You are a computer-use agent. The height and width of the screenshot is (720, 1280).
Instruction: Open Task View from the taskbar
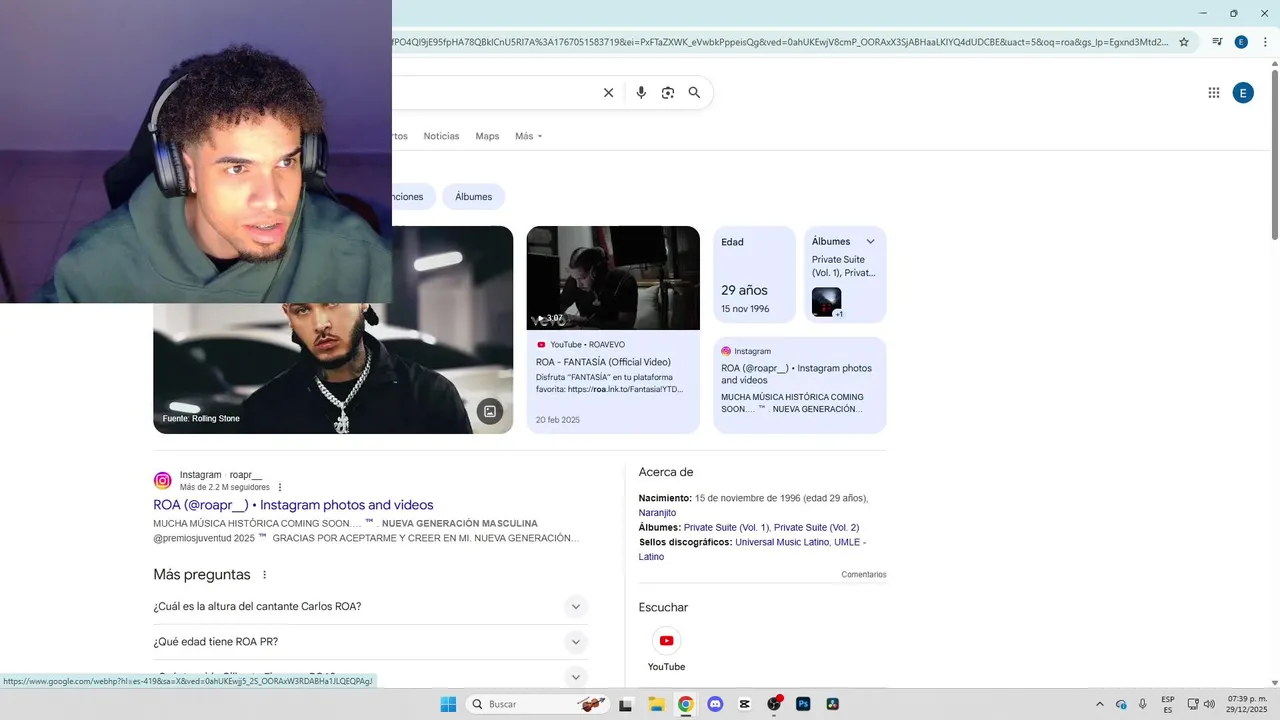click(x=626, y=704)
